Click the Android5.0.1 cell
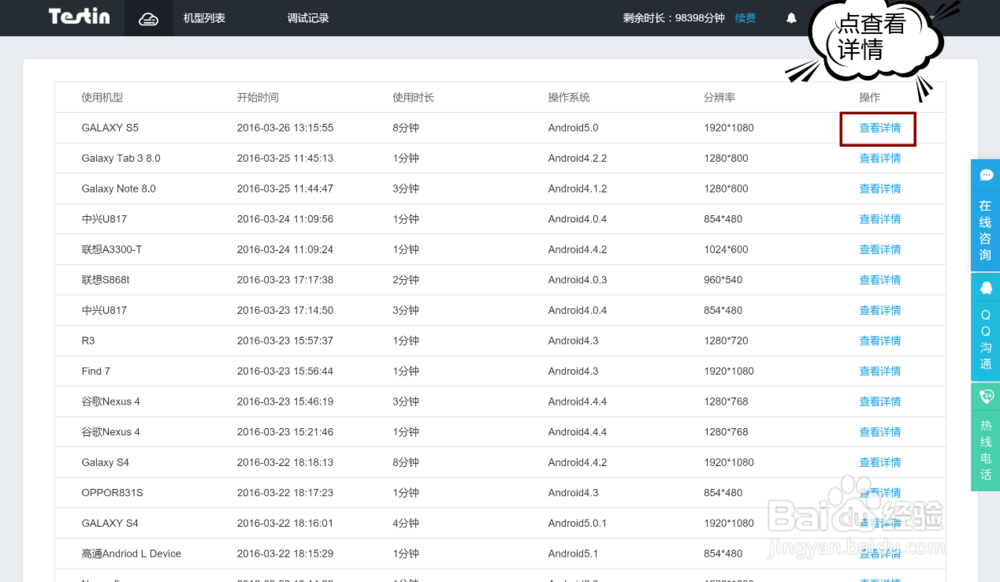This screenshot has height=582, width=1000. [x=577, y=523]
